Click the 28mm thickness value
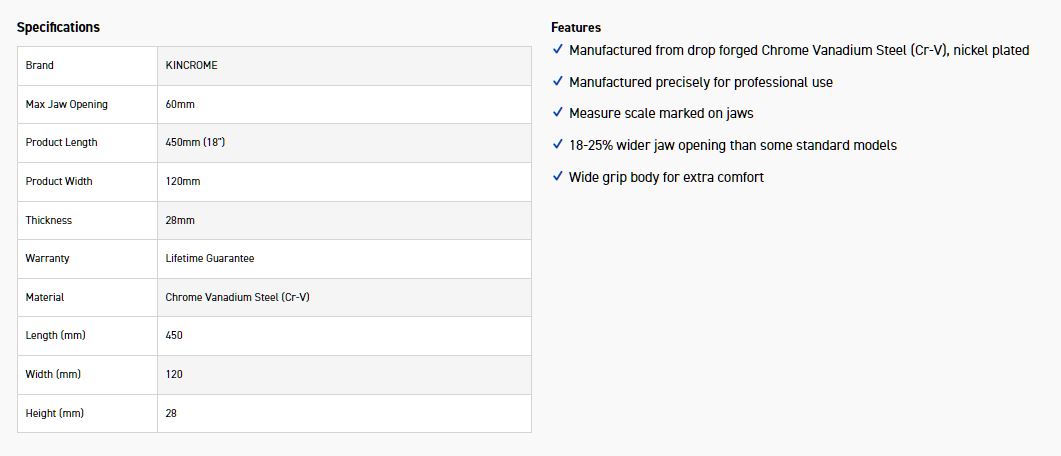The width and height of the screenshot is (1061, 456). click(180, 220)
